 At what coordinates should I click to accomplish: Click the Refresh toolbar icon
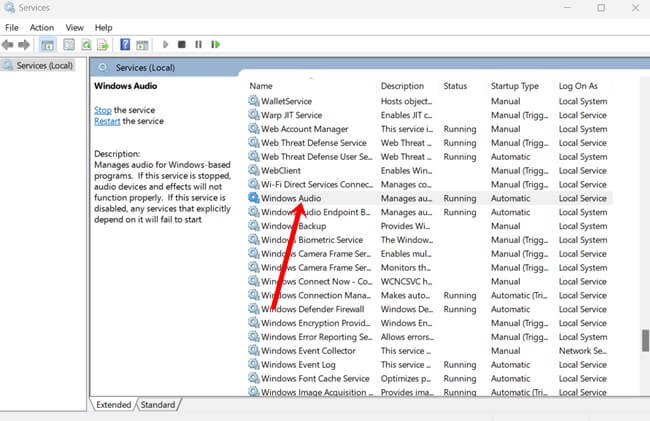pos(87,45)
